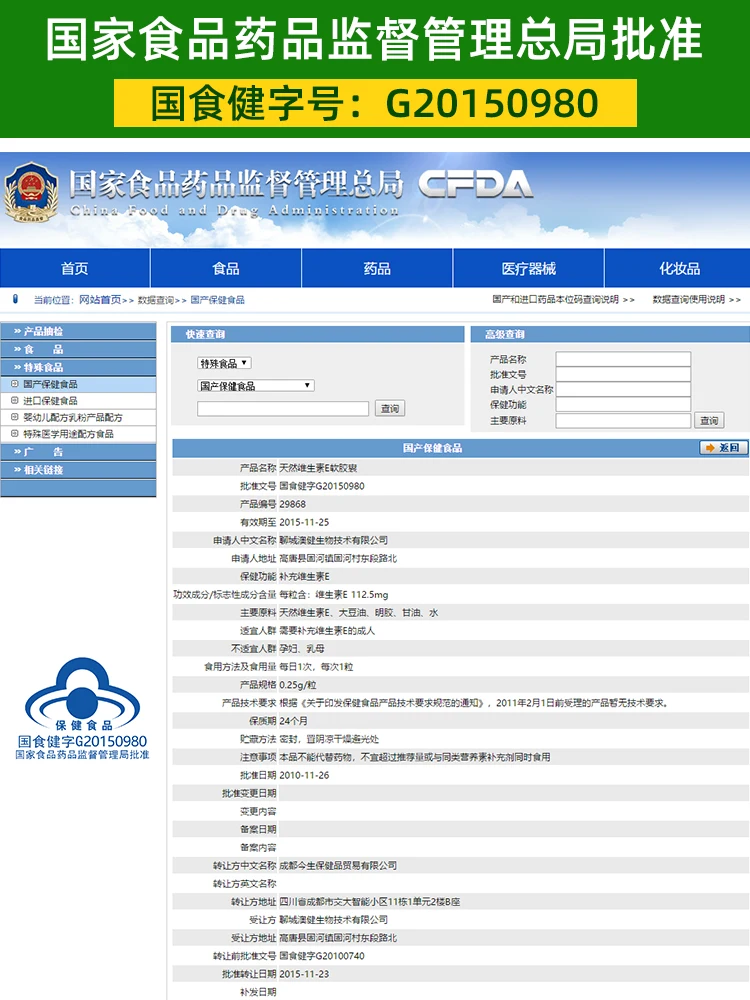
Task: Open the 首页 navigation tab
Action: (75, 268)
